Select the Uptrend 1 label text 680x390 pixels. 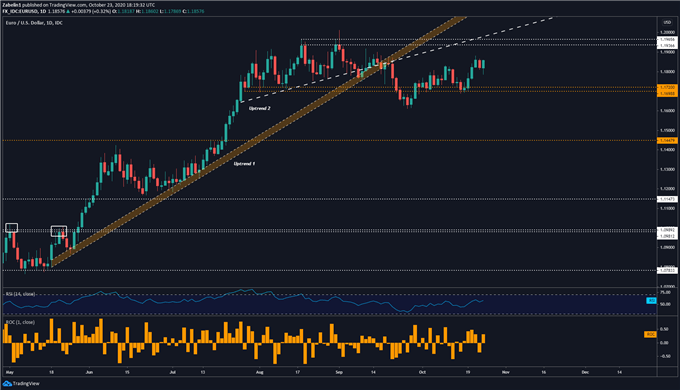coord(245,164)
